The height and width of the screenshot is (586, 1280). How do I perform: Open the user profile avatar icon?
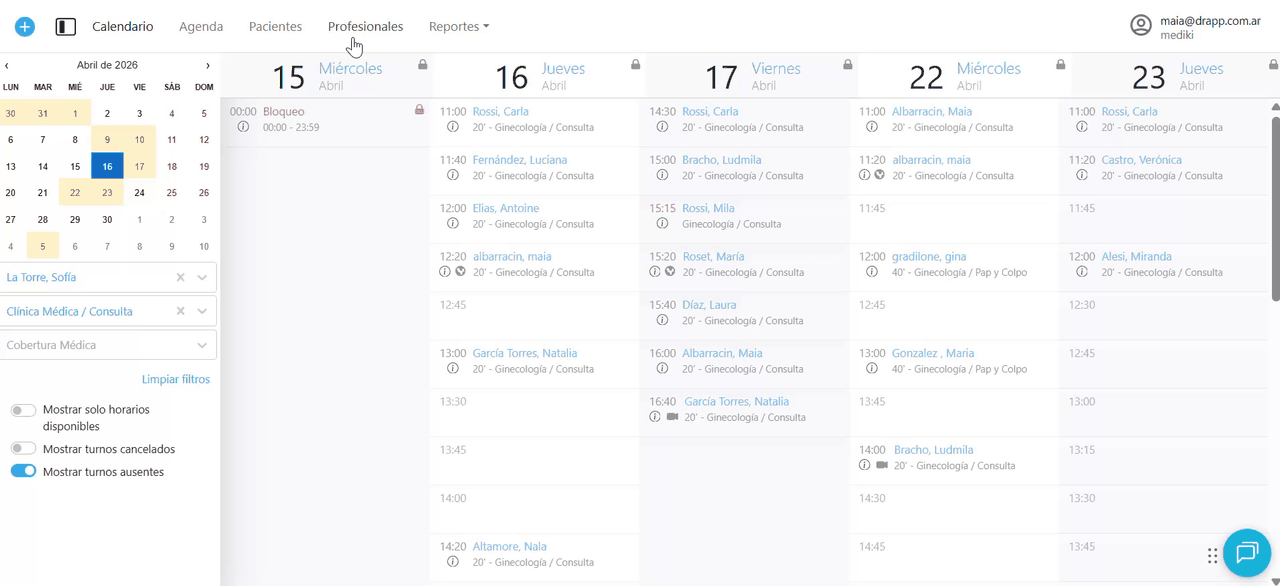1141,26
